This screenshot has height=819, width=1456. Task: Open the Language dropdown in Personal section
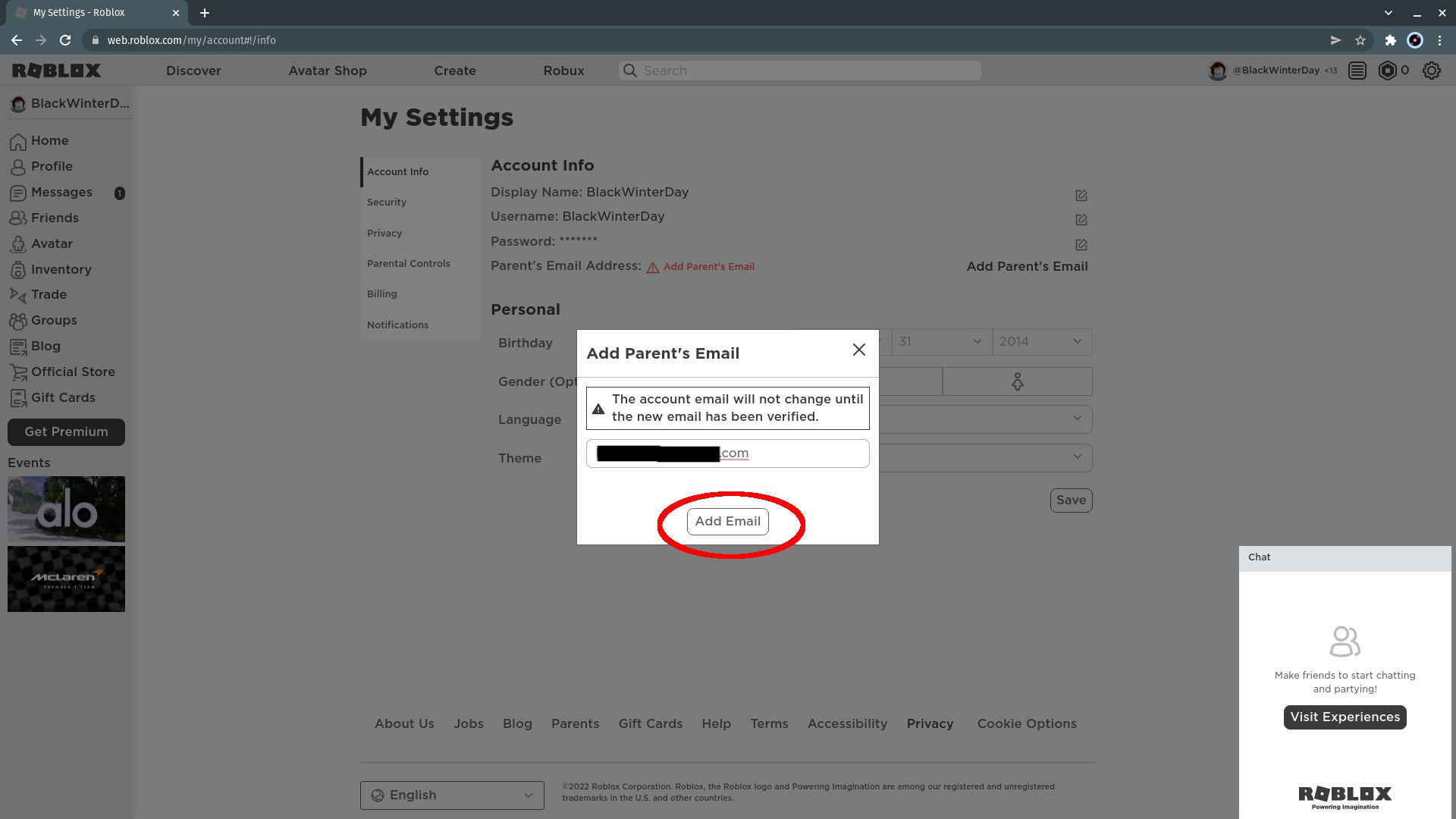point(985,419)
